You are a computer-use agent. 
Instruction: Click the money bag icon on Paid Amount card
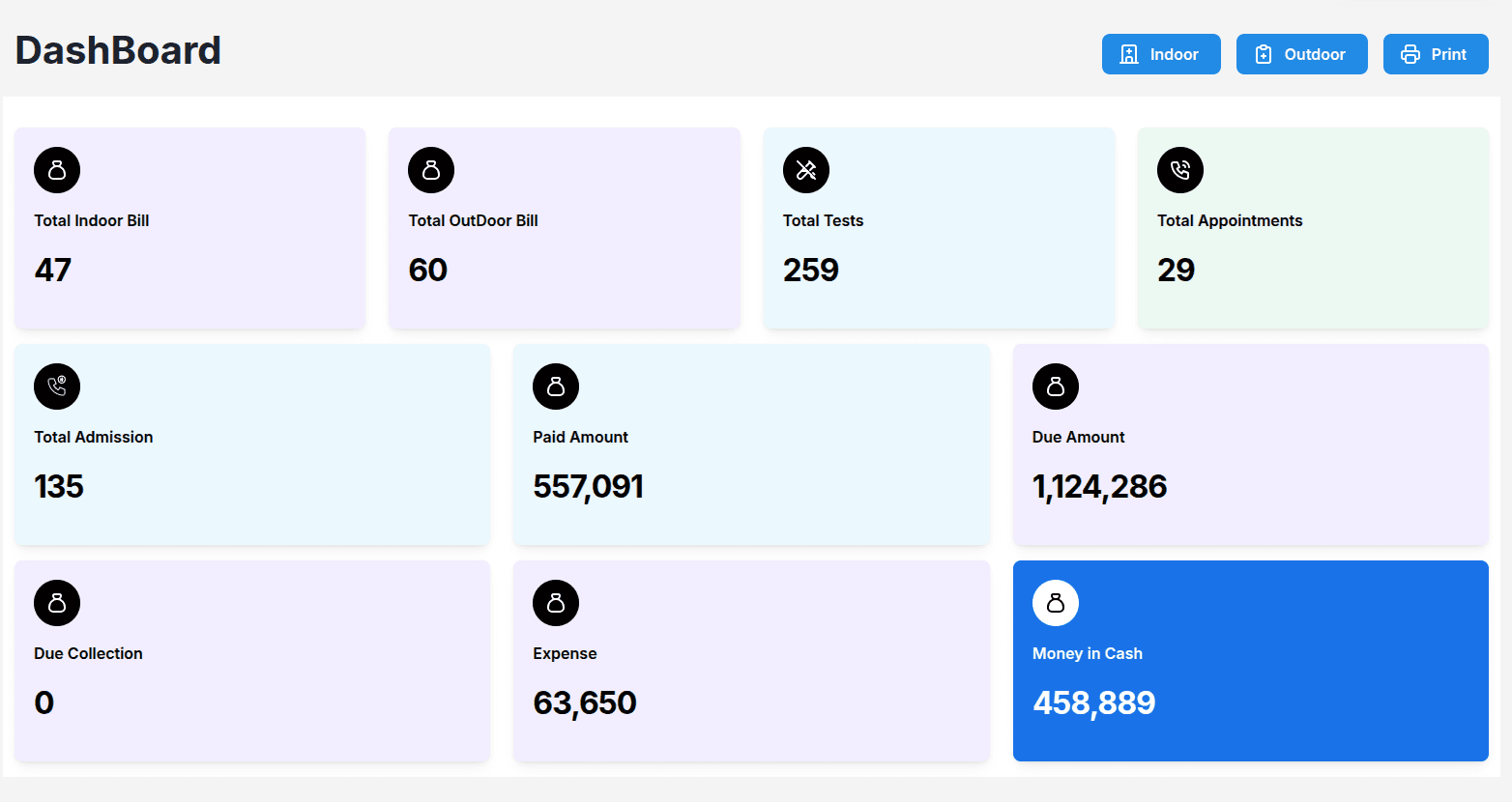[x=556, y=386]
